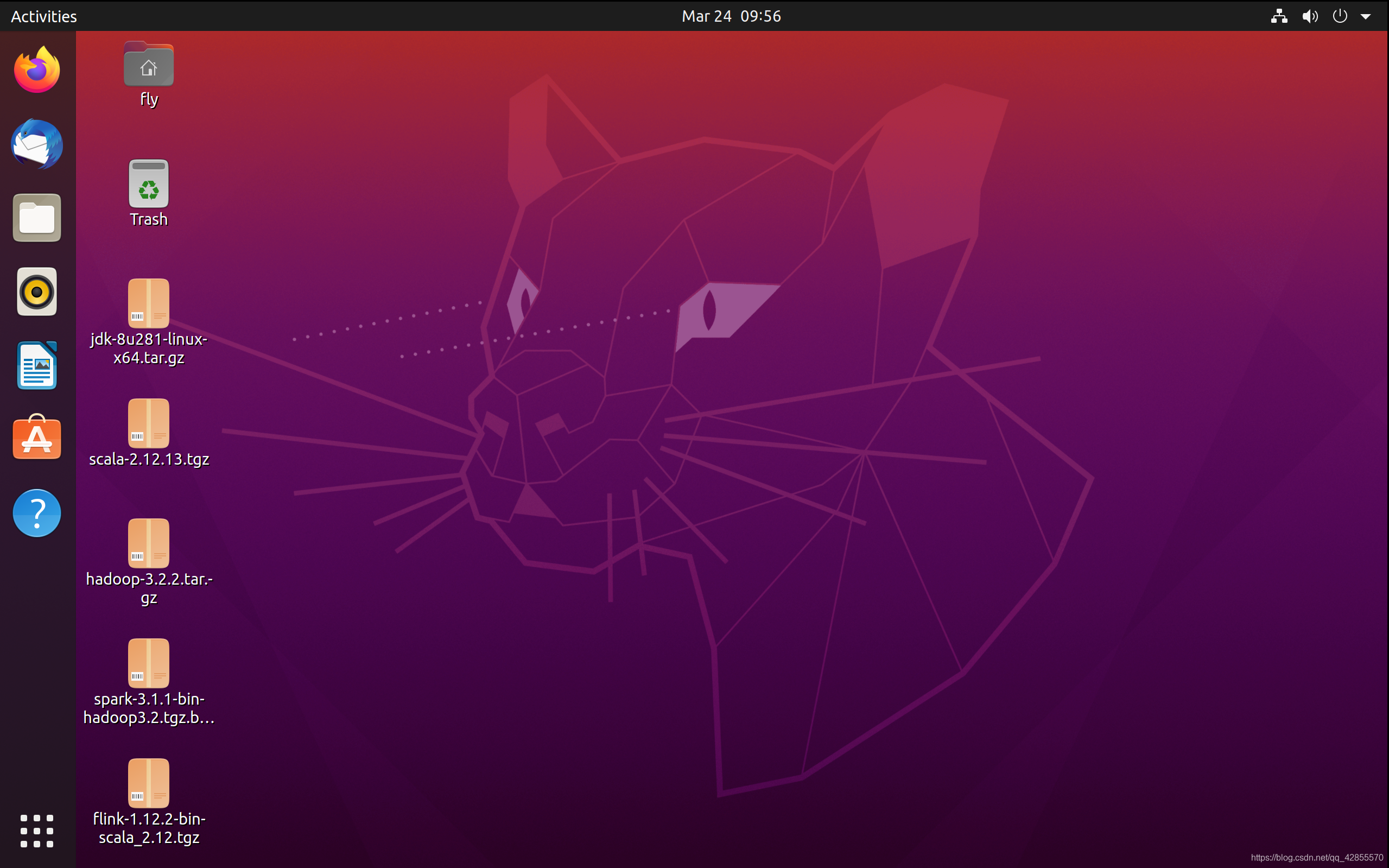The height and width of the screenshot is (868, 1389).
Task: Click the wired network status icon
Action: [1279, 16]
